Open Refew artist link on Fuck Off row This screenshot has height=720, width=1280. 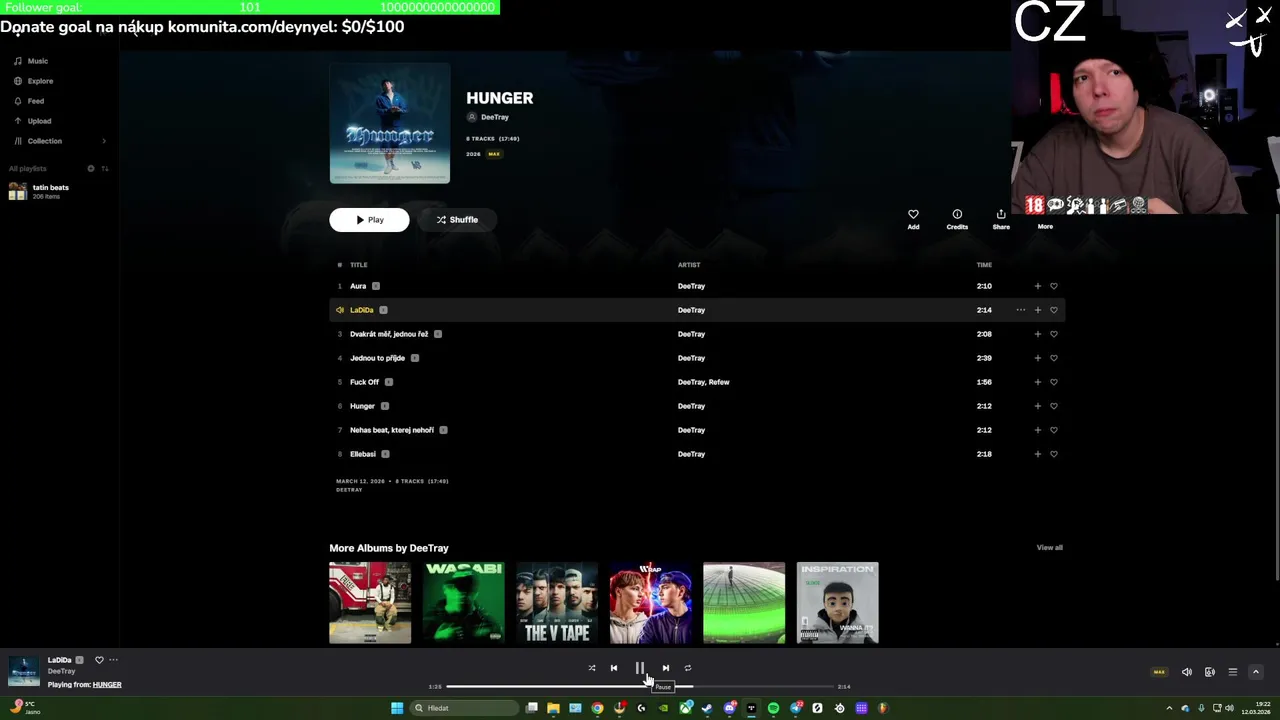click(x=719, y=382)
